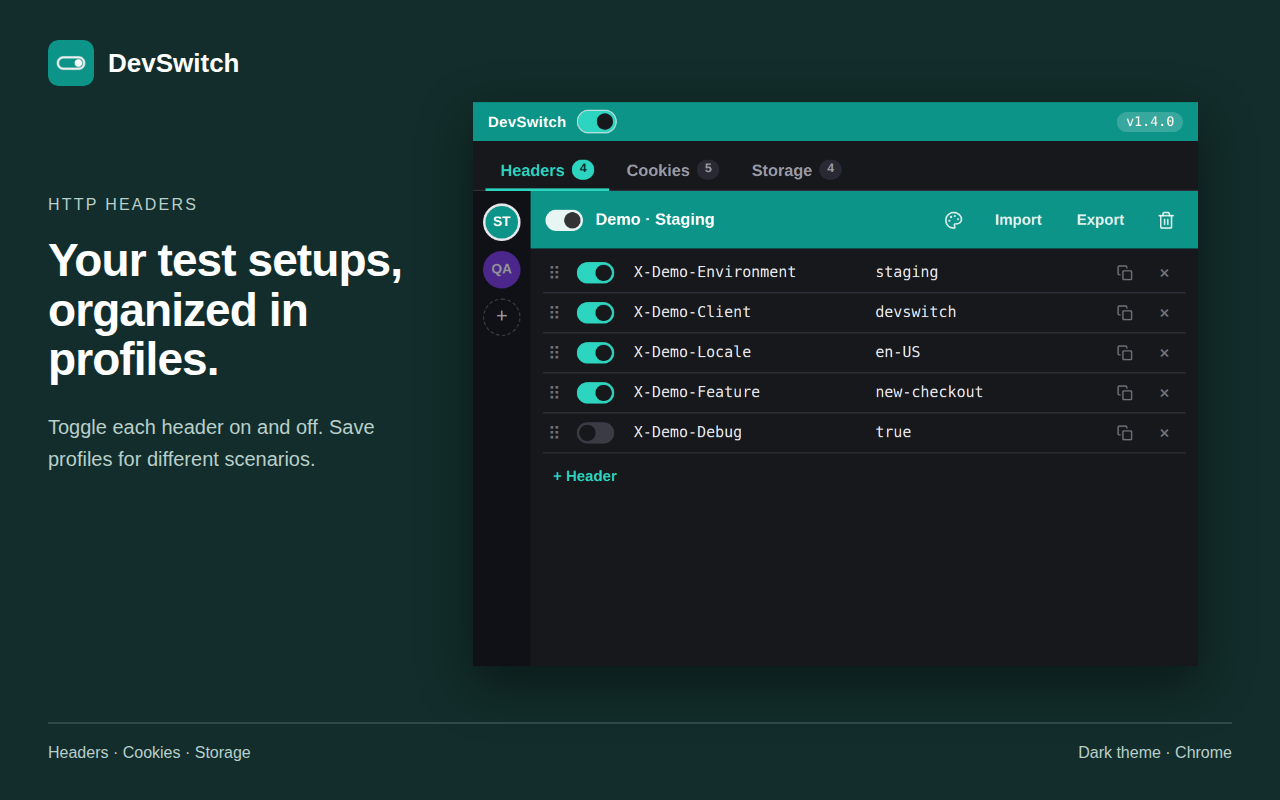Open the Headers tab
This screenshot has width=1280, height=800.
(x=547, y=170)
